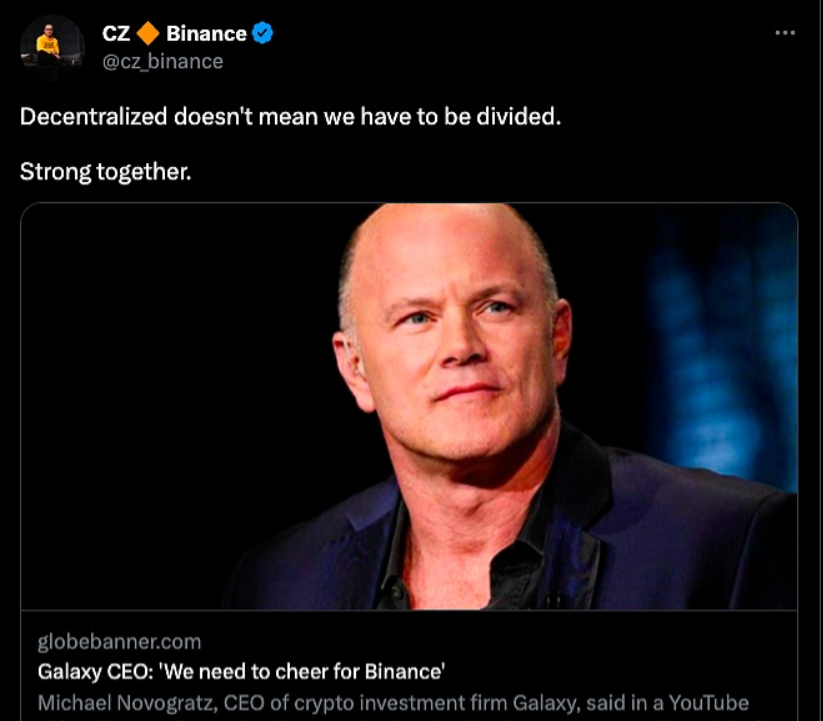The width and height of the screenshot is (823, 721).
Task: Tap the verification badge beside 'Binance'
Action: [261, 32]
